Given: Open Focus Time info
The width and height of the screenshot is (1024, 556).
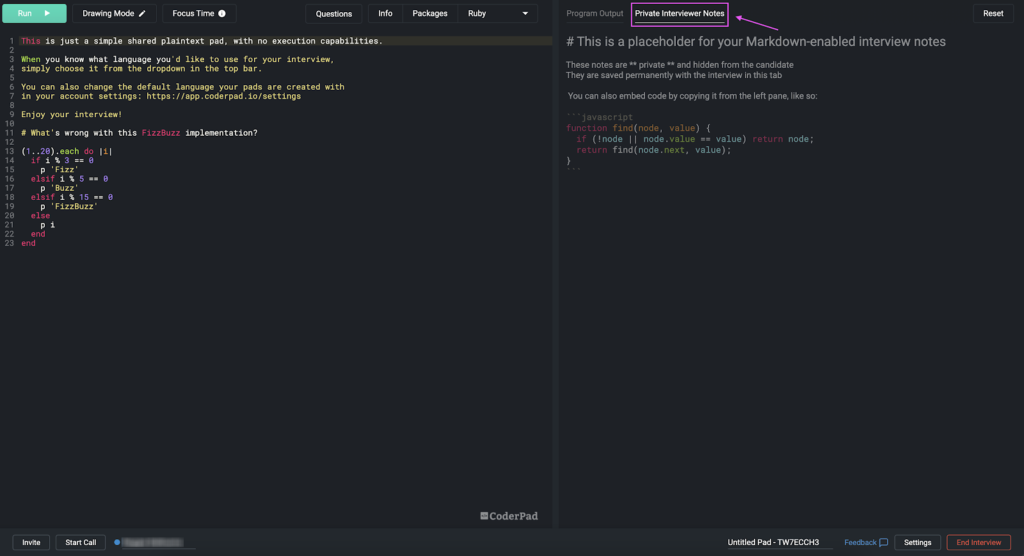Looking at the screenshot, I should click(x=199, y=13).
